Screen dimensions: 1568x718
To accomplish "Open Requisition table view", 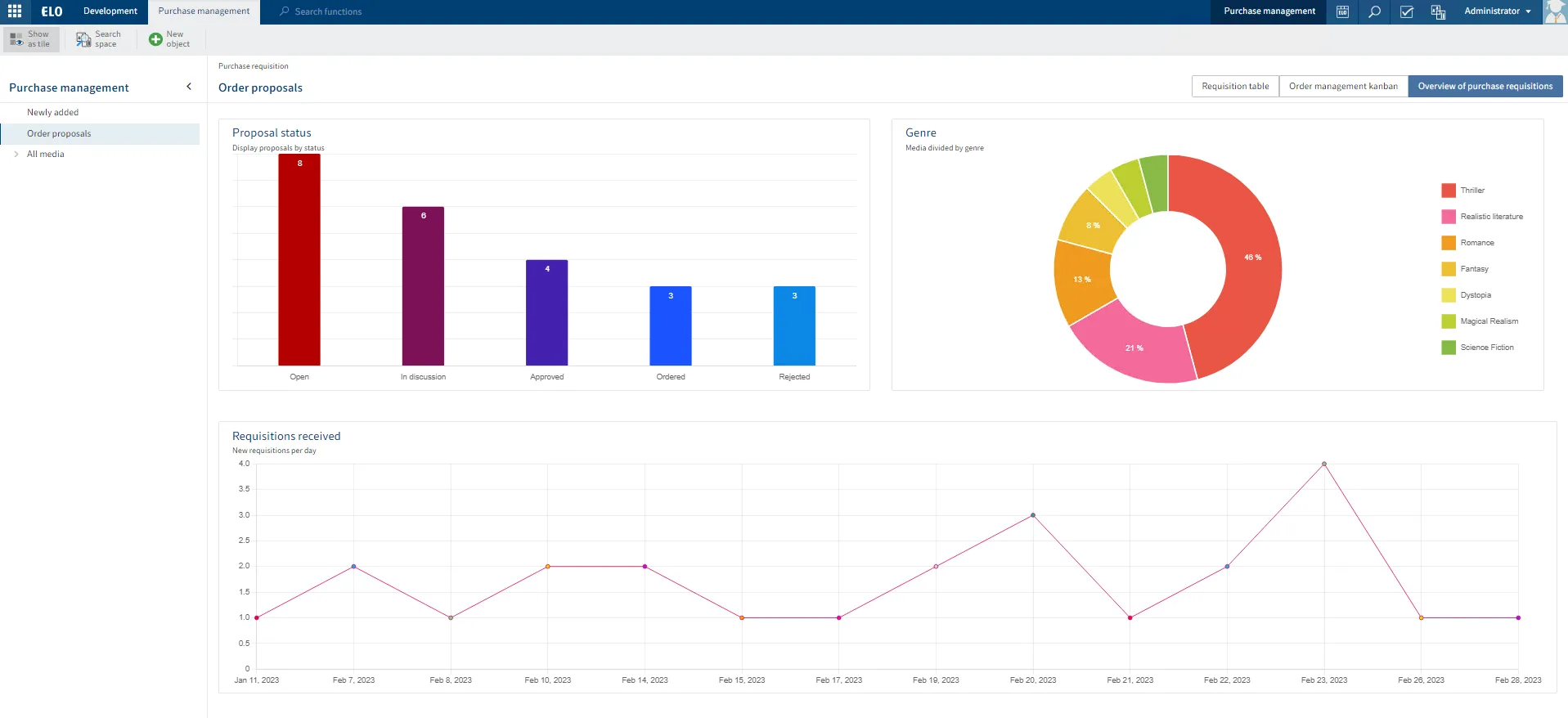I will pos(1235,86).
